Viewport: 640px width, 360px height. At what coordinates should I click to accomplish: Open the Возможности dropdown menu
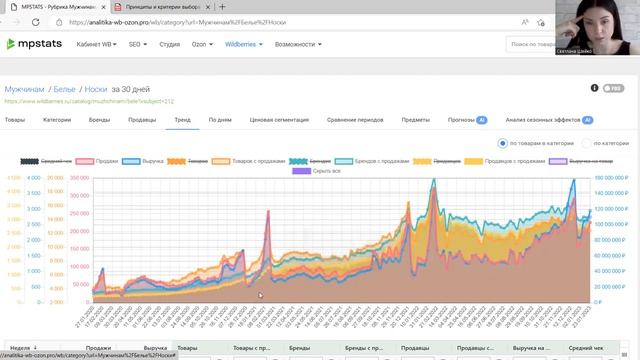[298, 44]
